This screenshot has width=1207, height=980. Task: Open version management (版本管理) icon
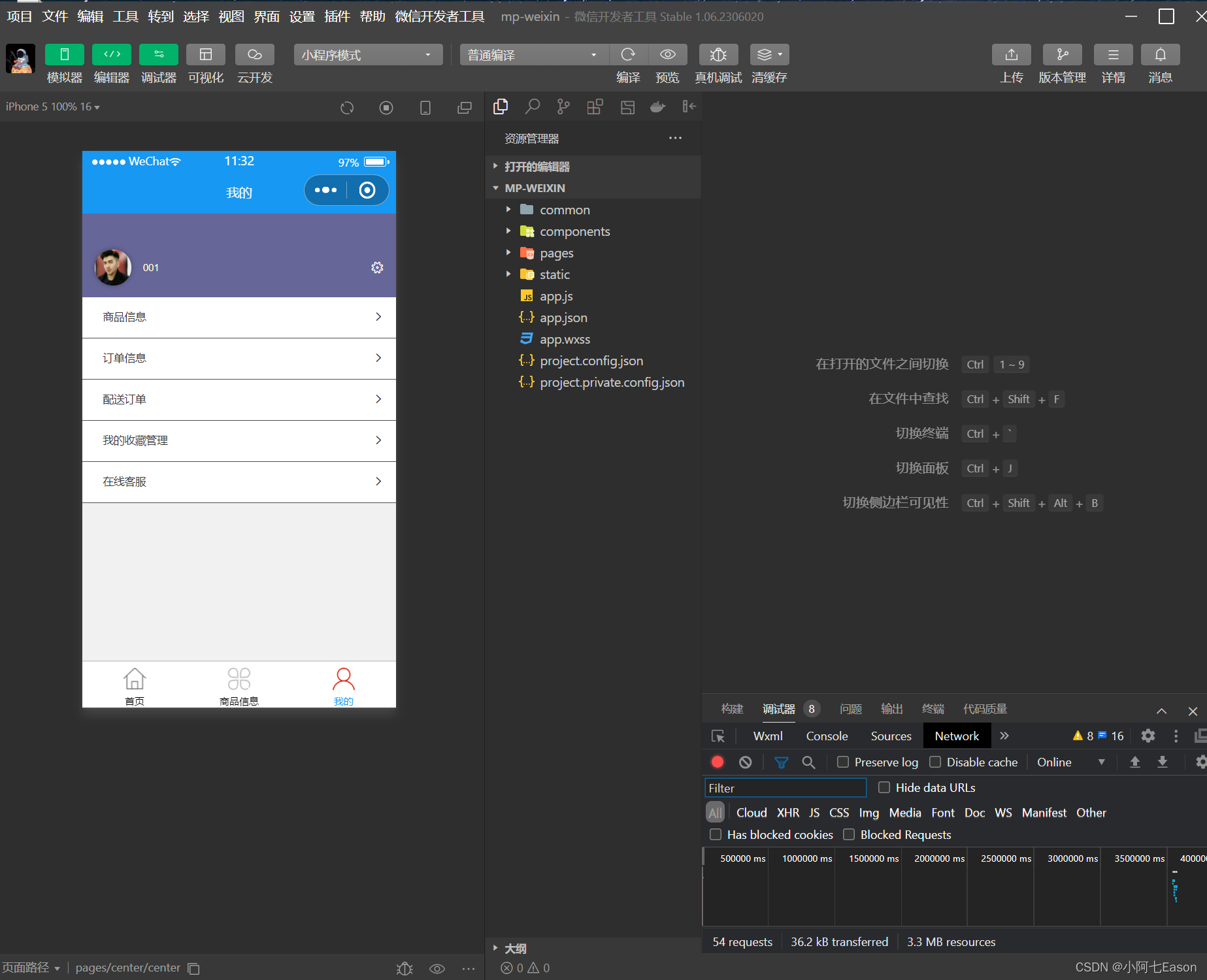click(x=1062, y=55)
